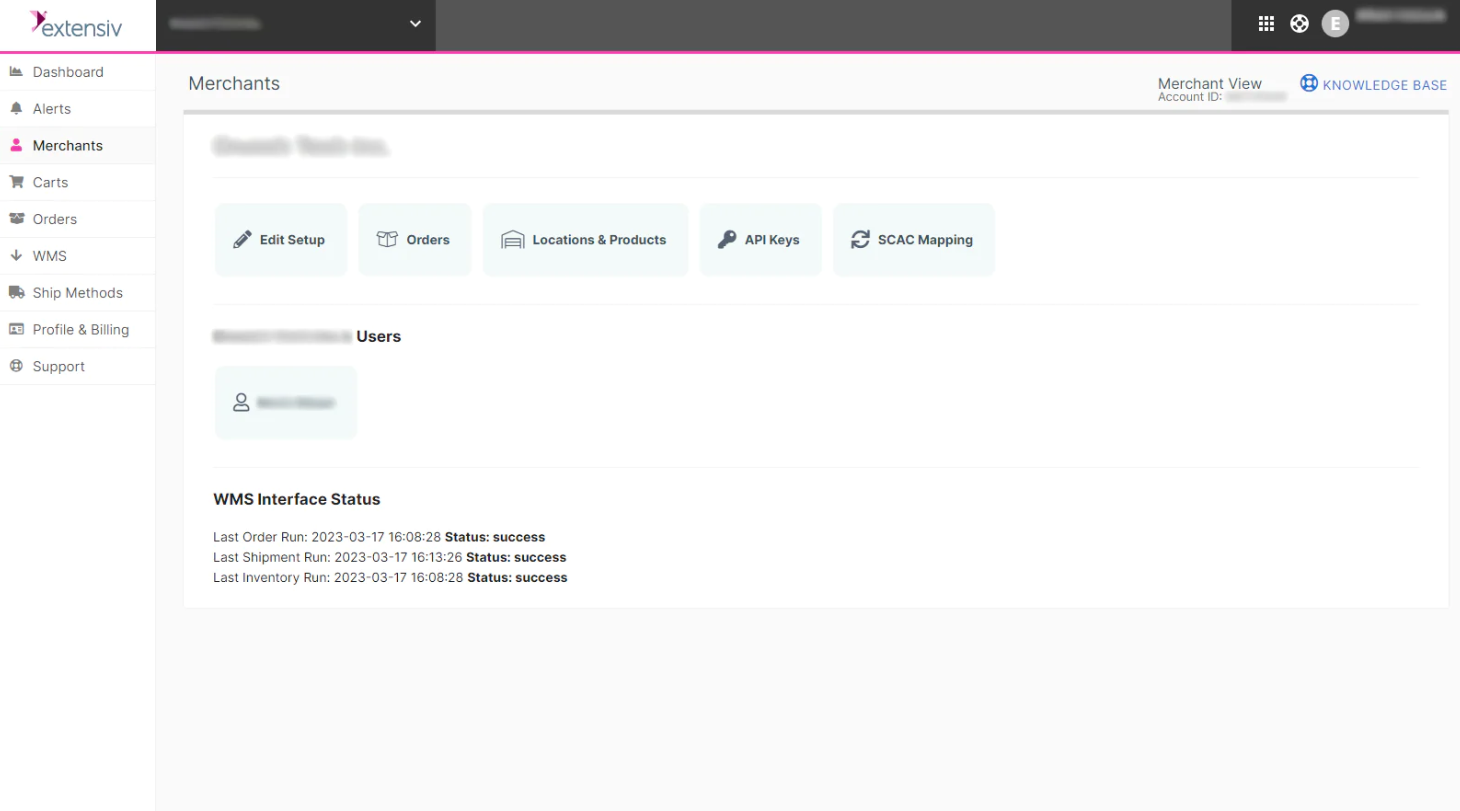Open the user profile avatar menu
Screen dimensions: 1460x811
tap(1335, 23)
